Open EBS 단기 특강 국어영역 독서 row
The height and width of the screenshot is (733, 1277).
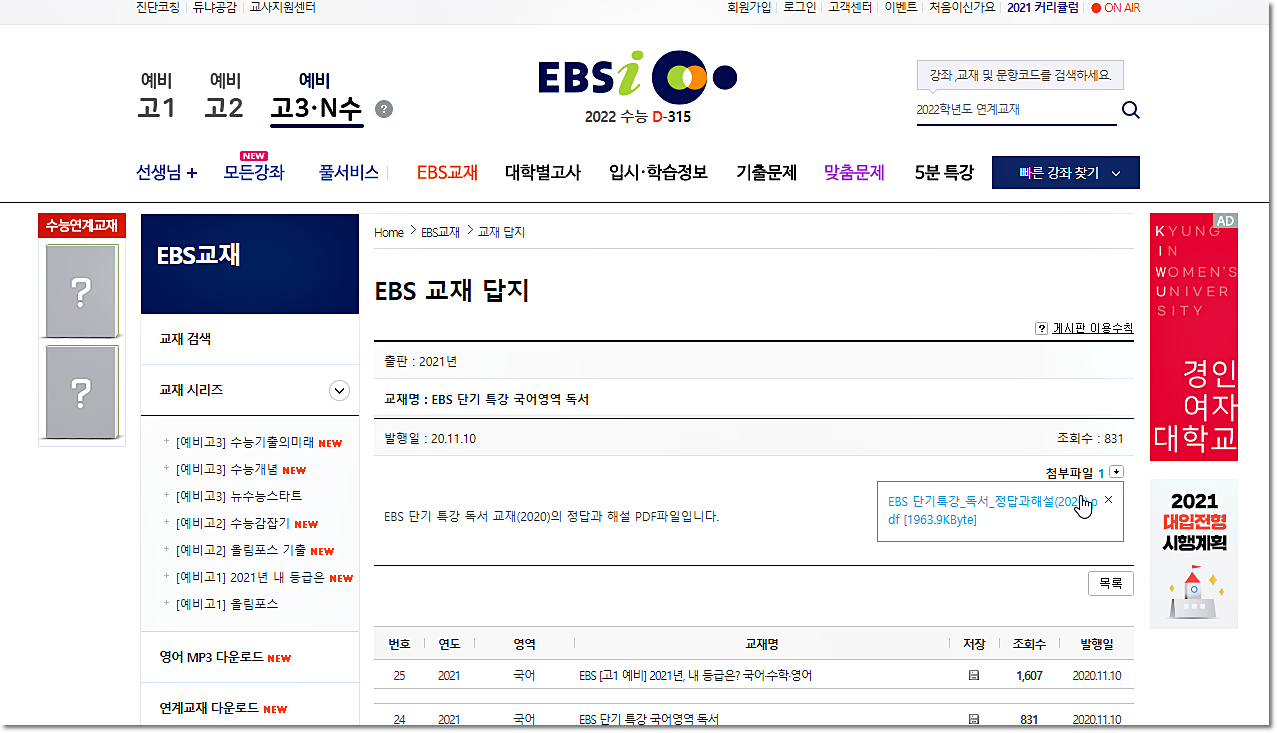point(648,719)
